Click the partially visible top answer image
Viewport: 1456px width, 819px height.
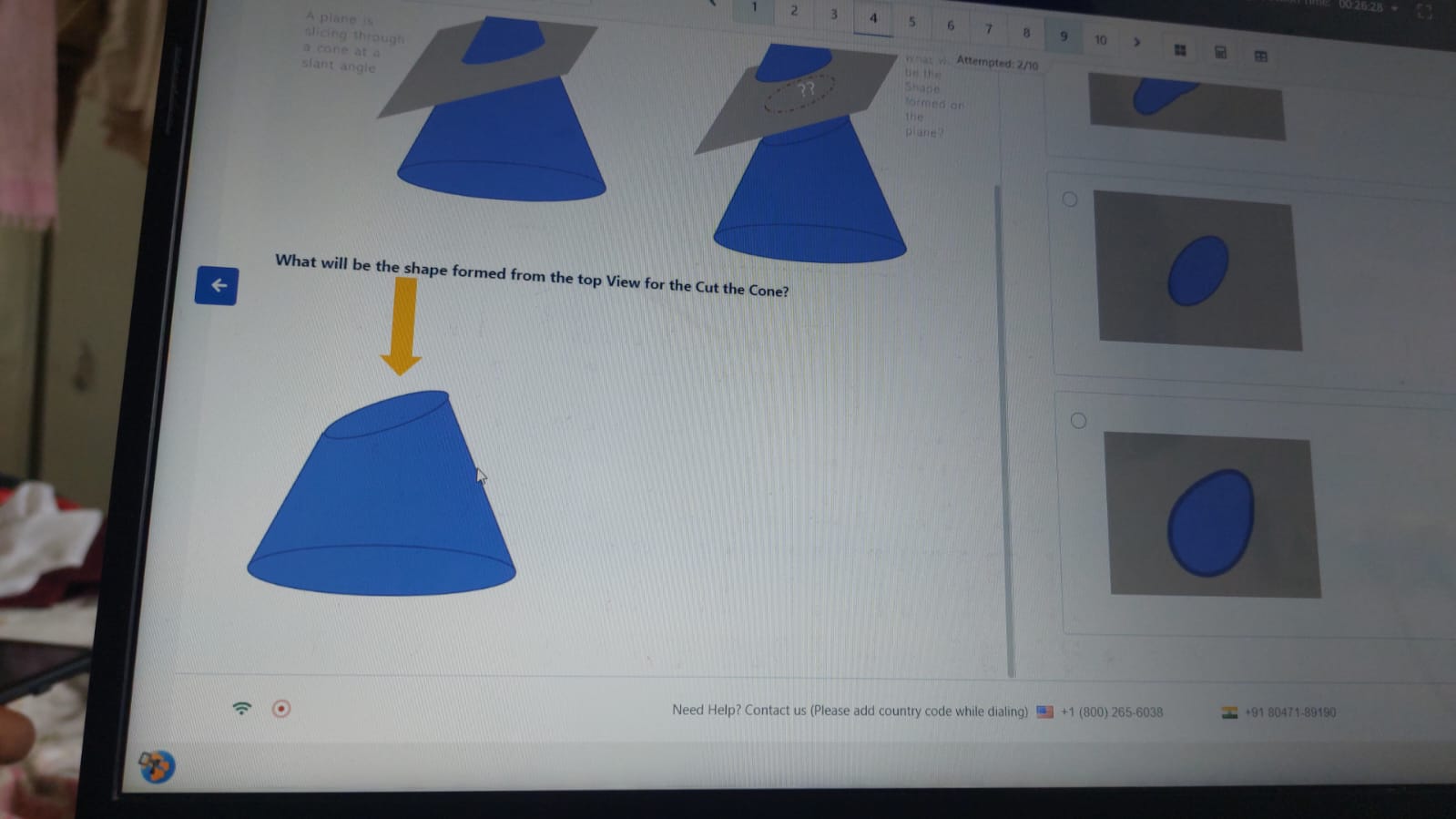[x=1186, y=108]
